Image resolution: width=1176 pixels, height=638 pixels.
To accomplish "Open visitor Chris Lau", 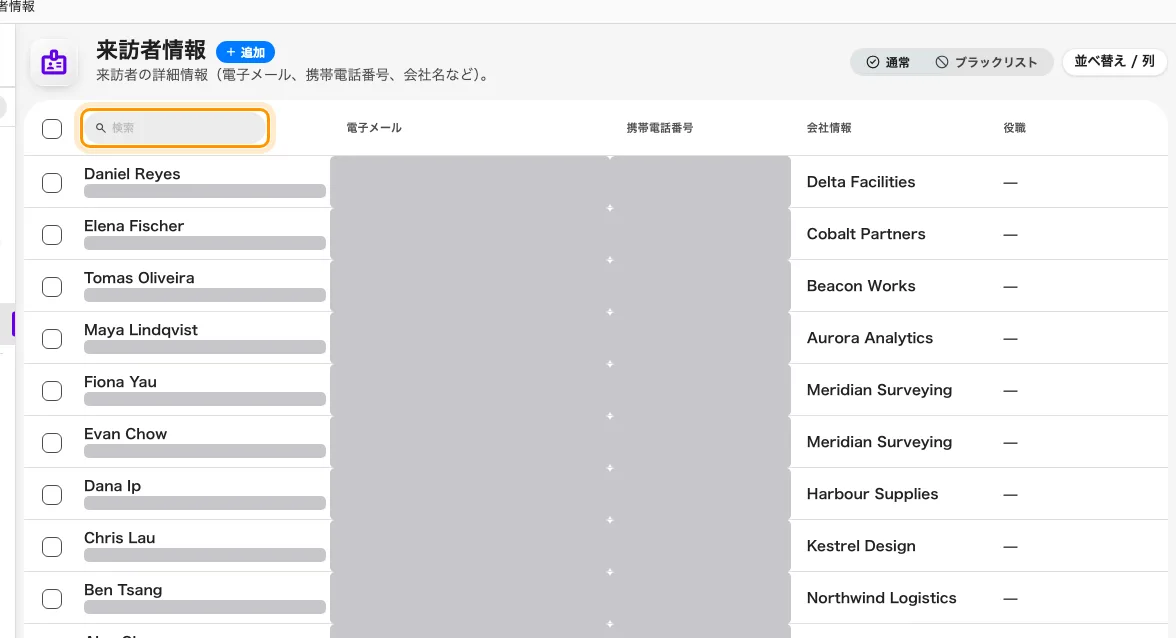I will pos(119,538).
